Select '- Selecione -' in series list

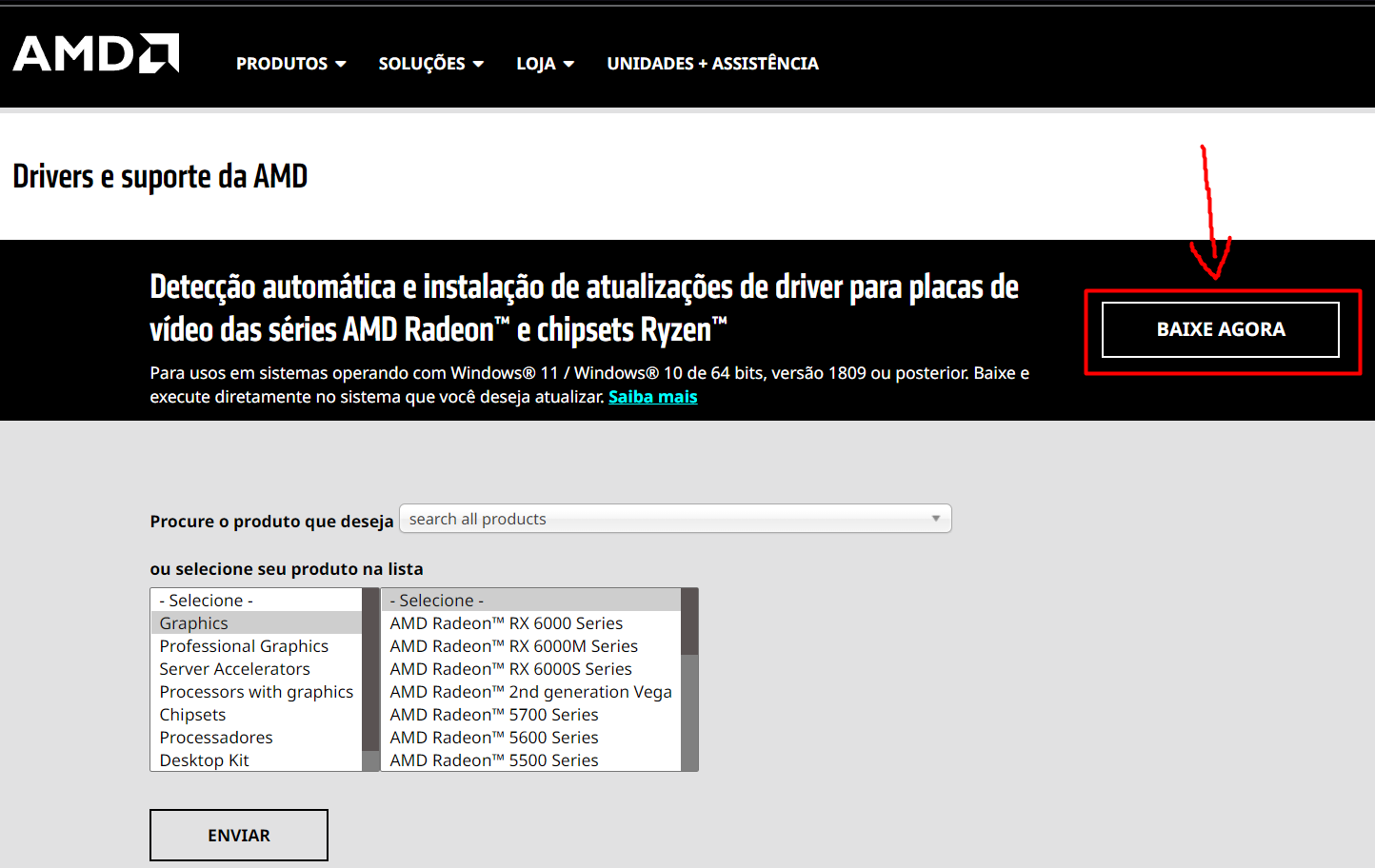coord(531,601)
